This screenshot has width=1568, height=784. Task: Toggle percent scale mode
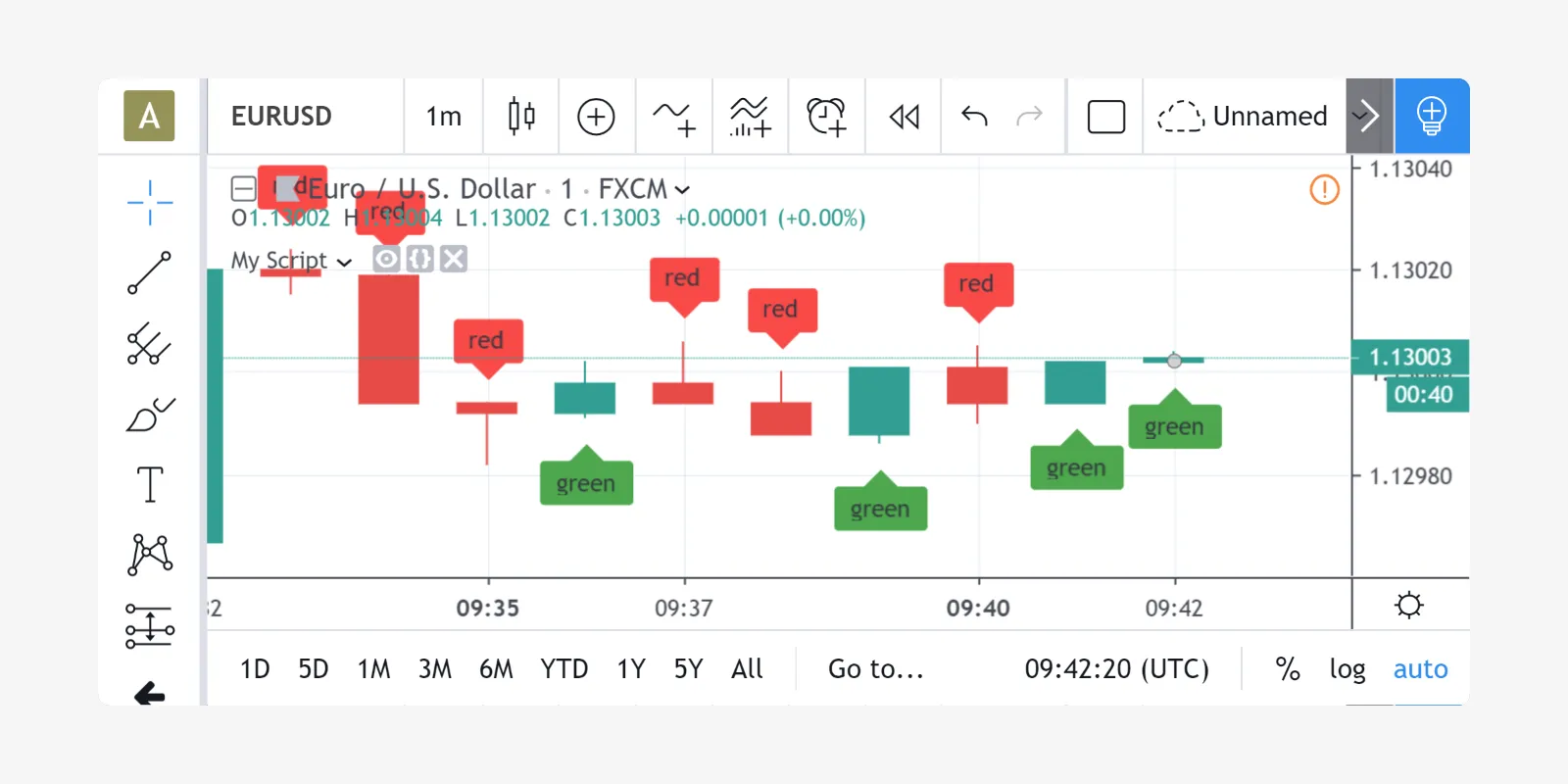click(1288, 669)
